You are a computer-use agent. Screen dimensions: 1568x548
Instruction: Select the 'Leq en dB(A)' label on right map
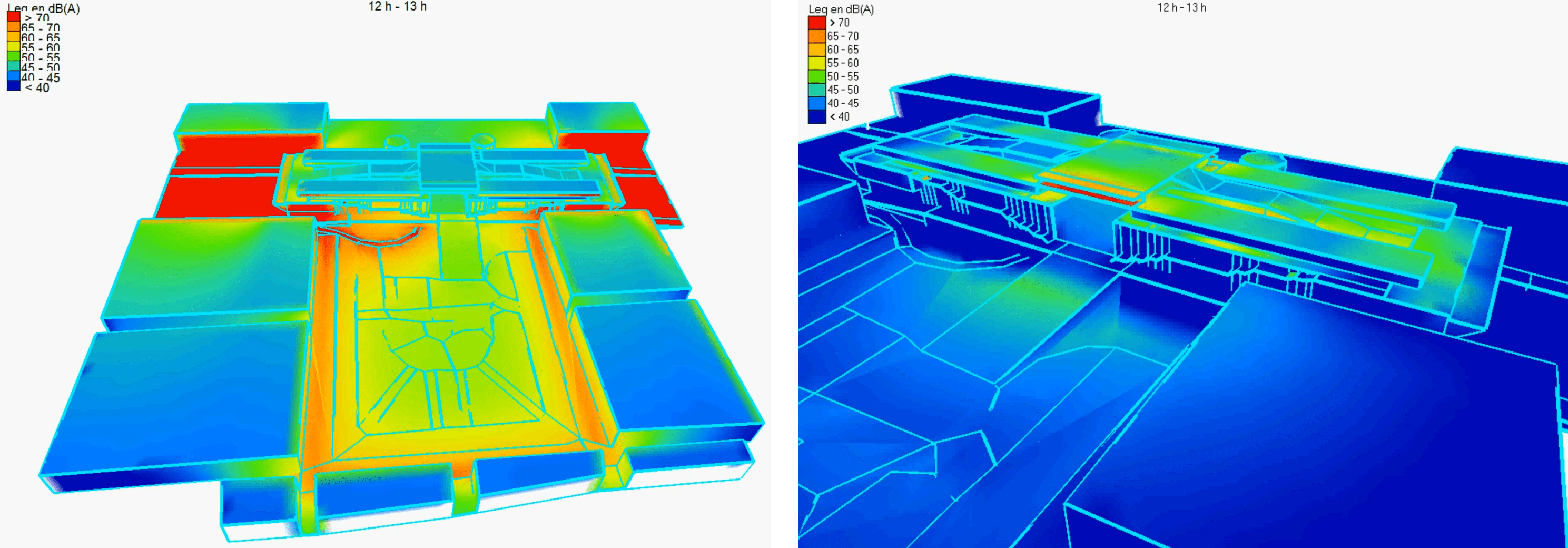[841, 9]
